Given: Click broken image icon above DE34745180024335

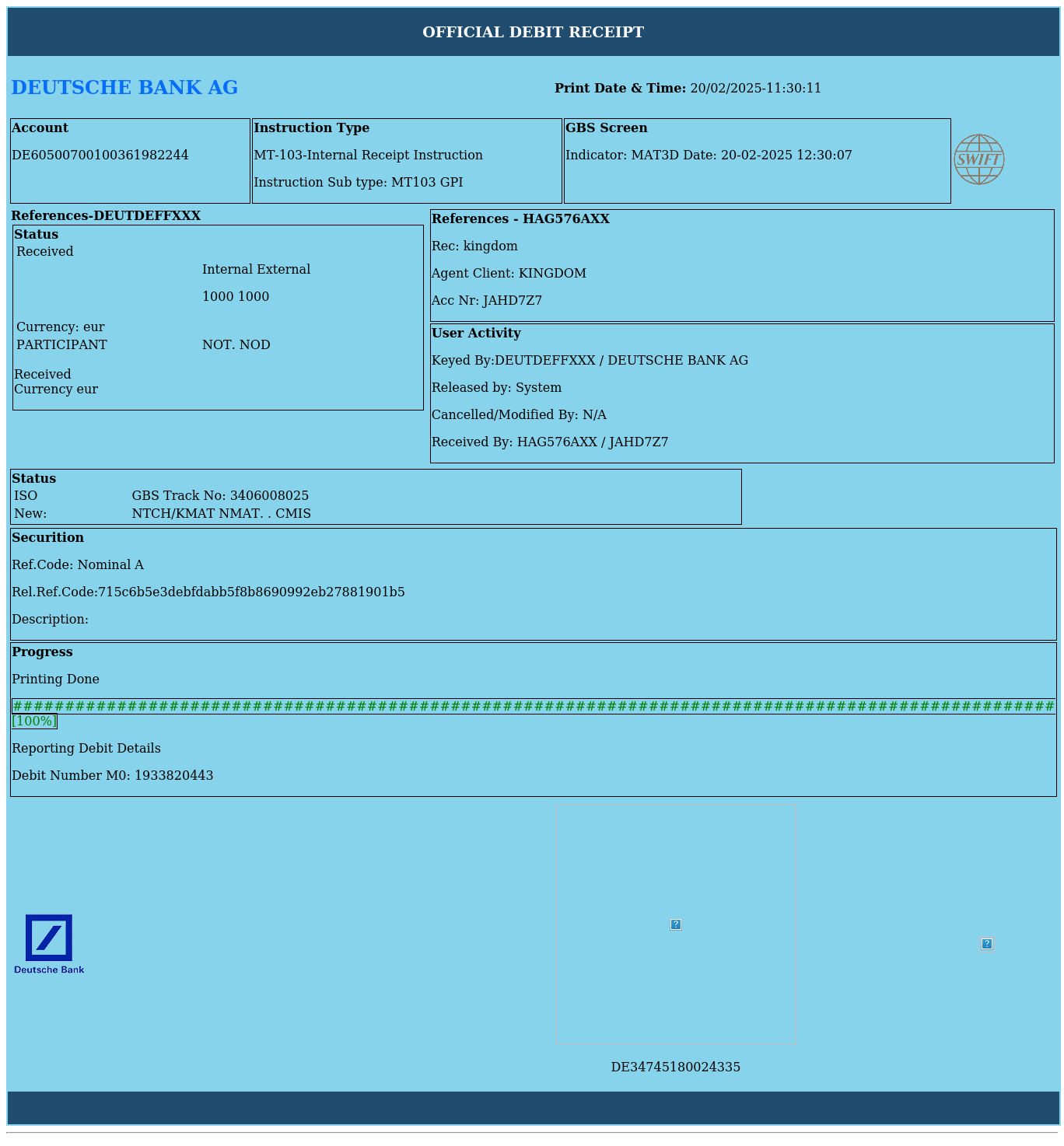Looking at the screenshot, I should tap(675, 924).
